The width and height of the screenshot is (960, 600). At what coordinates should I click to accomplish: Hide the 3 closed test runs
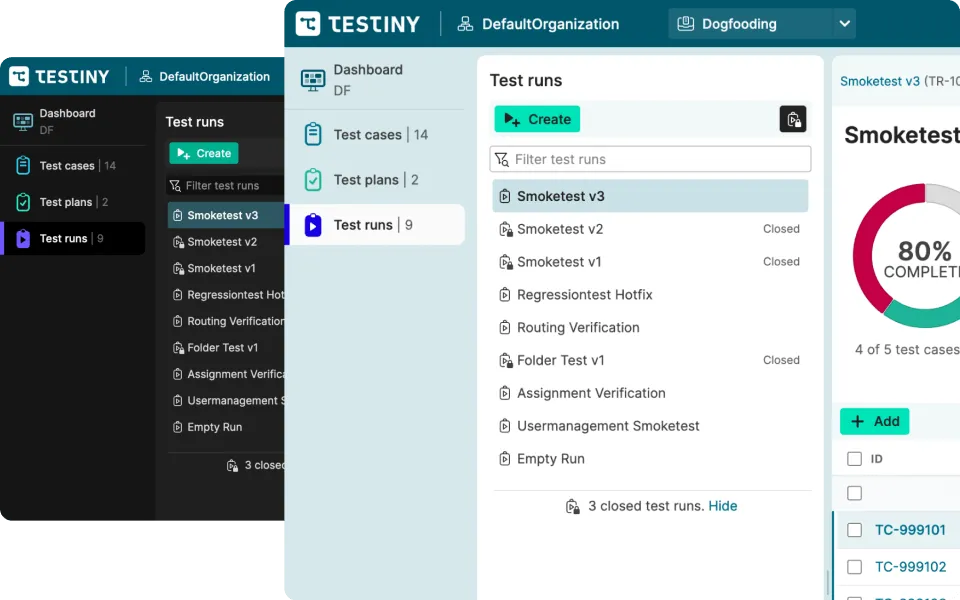(x=722, y=506)
